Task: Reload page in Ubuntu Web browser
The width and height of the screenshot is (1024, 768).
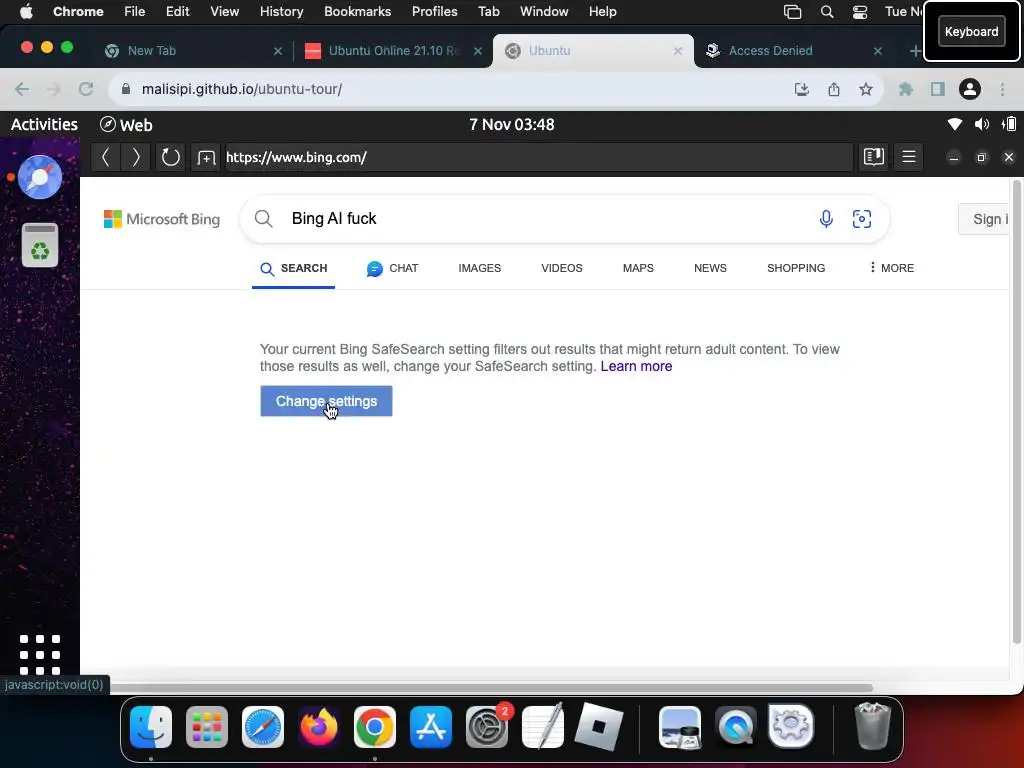Action: click(x=170, y=157)
